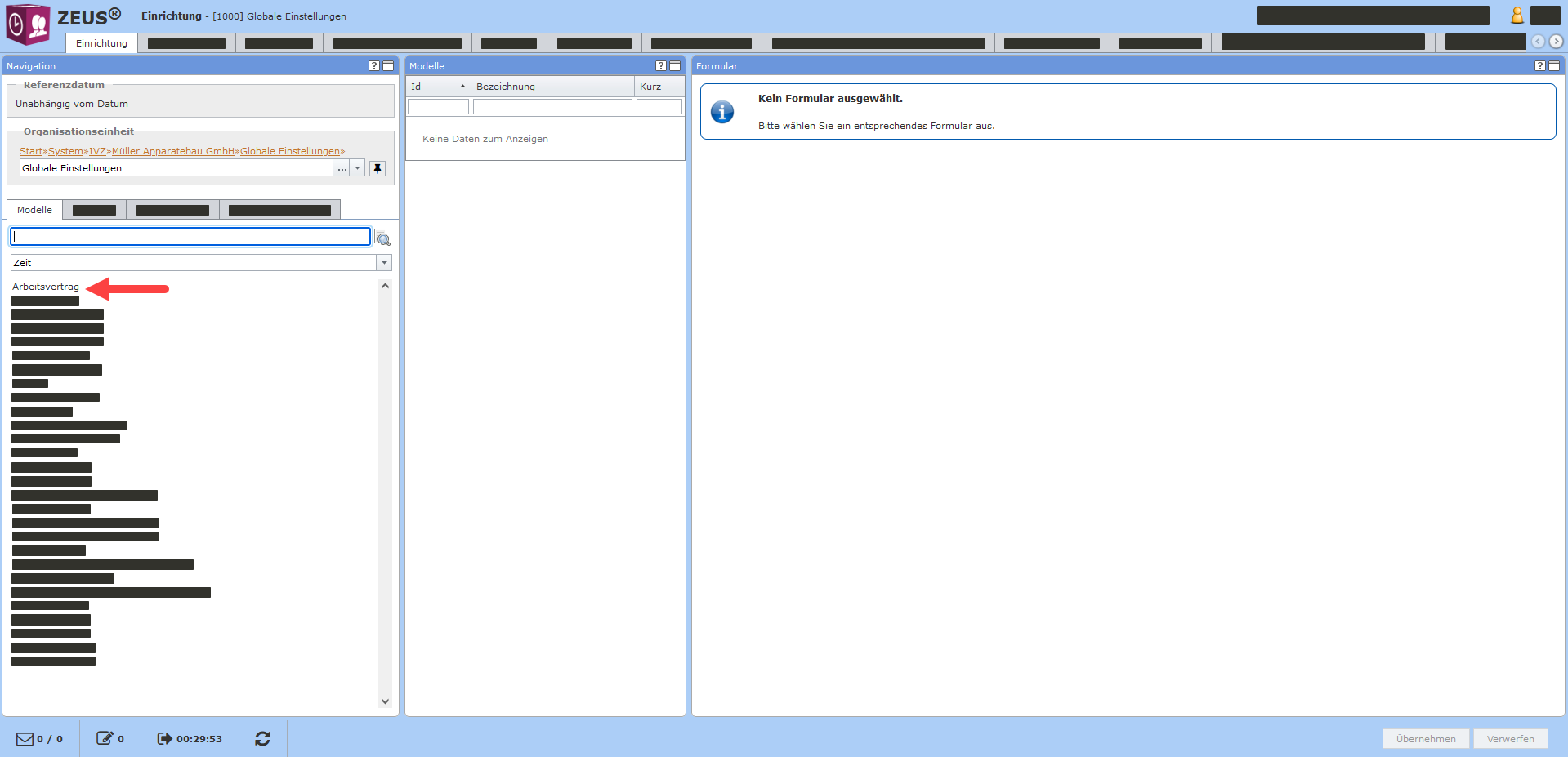Select the Modelle tab in Navigation
Image resolution: width=1568 pixels, height=757 pixels.
(x=34, y=210)
